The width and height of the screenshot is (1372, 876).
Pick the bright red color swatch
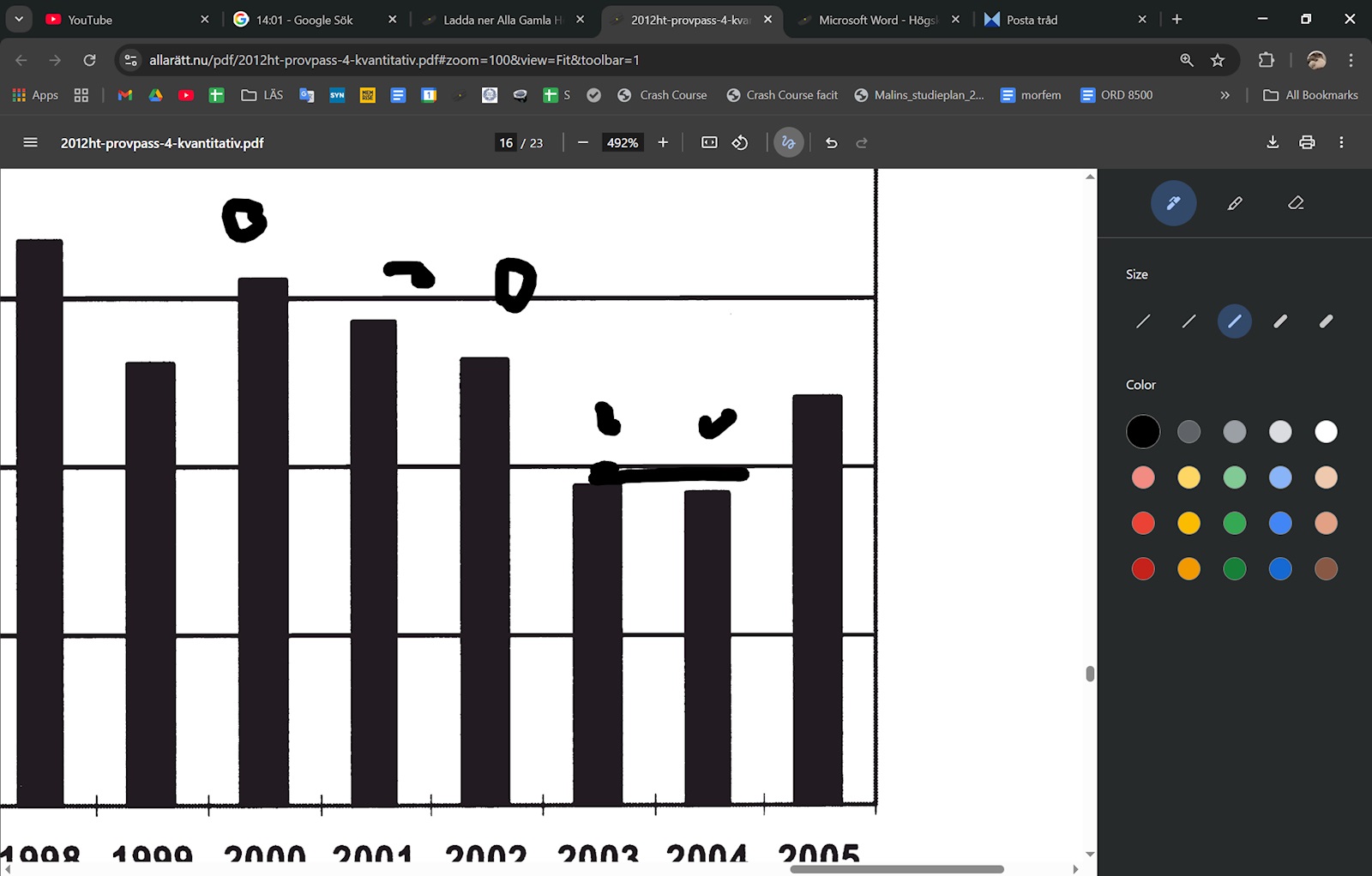[1143, 523]
